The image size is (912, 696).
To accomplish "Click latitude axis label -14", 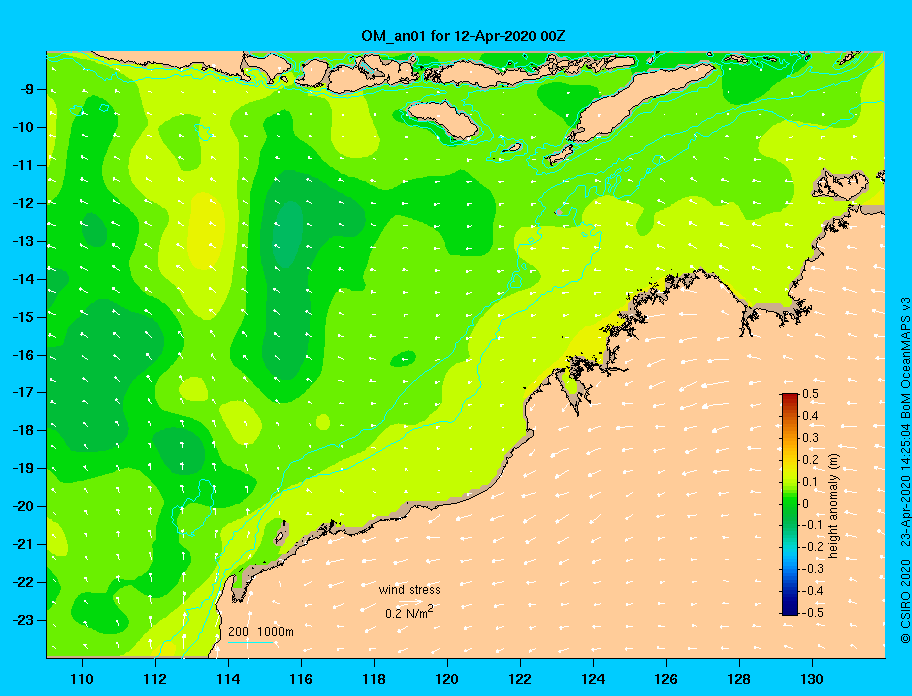I will [x=24, y=279].
